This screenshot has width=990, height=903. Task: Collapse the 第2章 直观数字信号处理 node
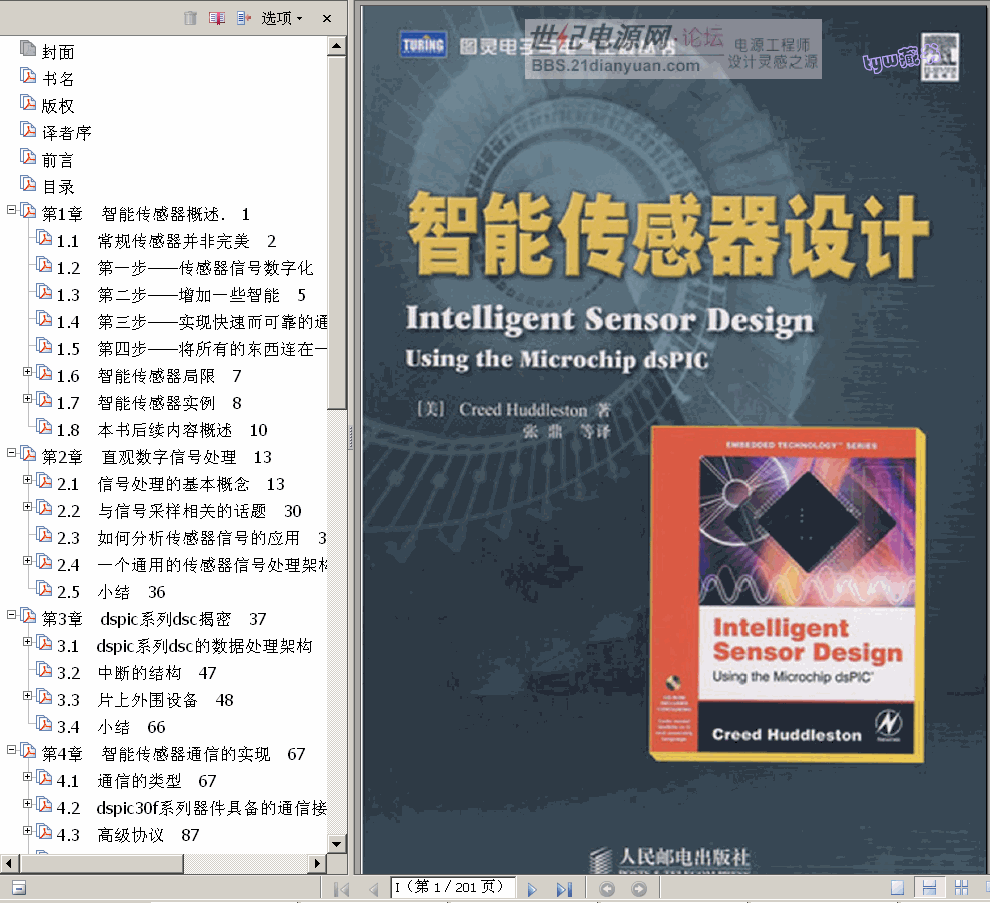[11, 453]
